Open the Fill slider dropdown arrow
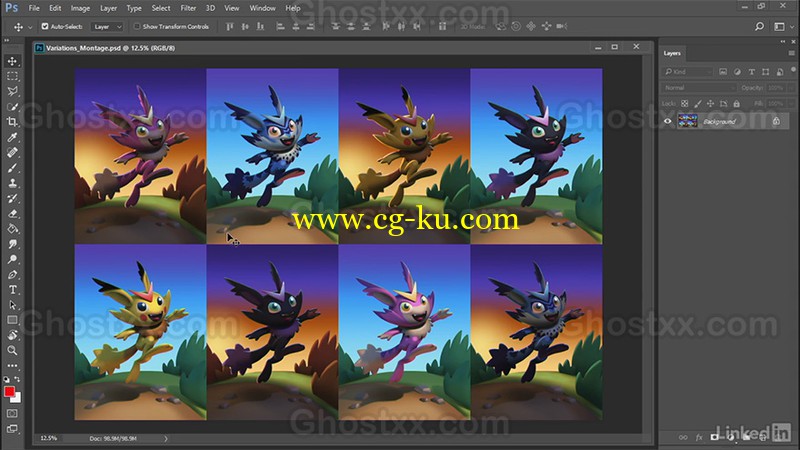 click(790, 104)
